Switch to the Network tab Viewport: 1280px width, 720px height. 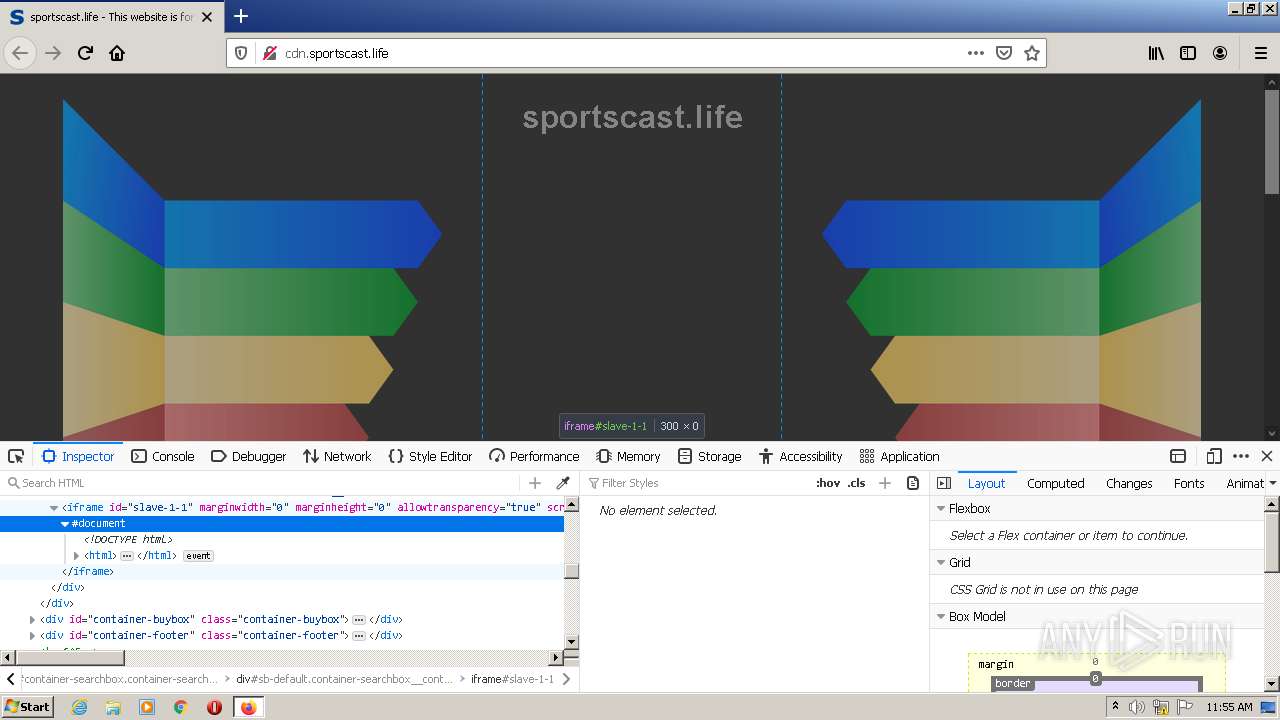tap(337, 456)
